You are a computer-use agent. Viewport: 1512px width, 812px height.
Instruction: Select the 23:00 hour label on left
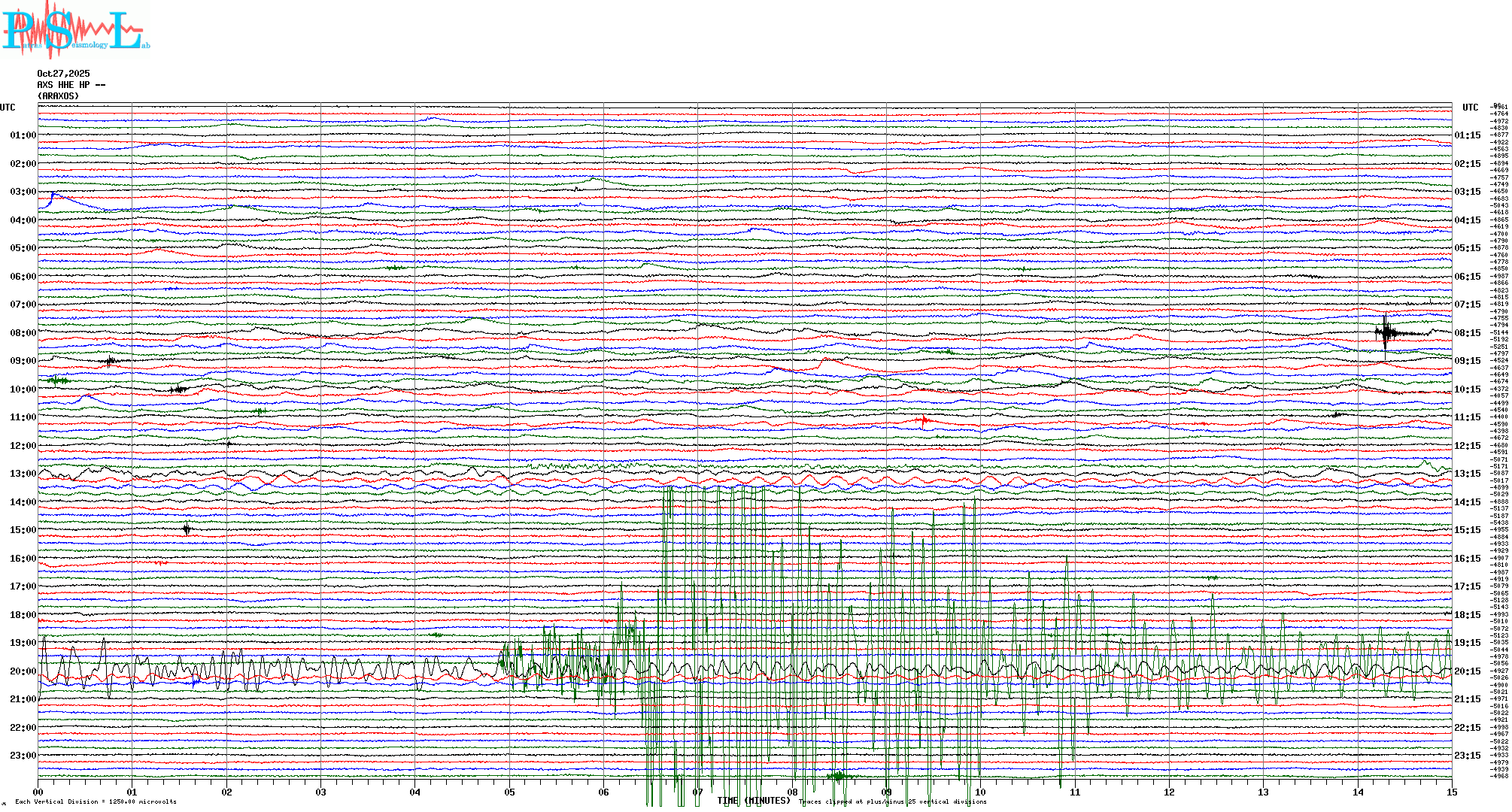pyautogui.click(x=23, y=756)
